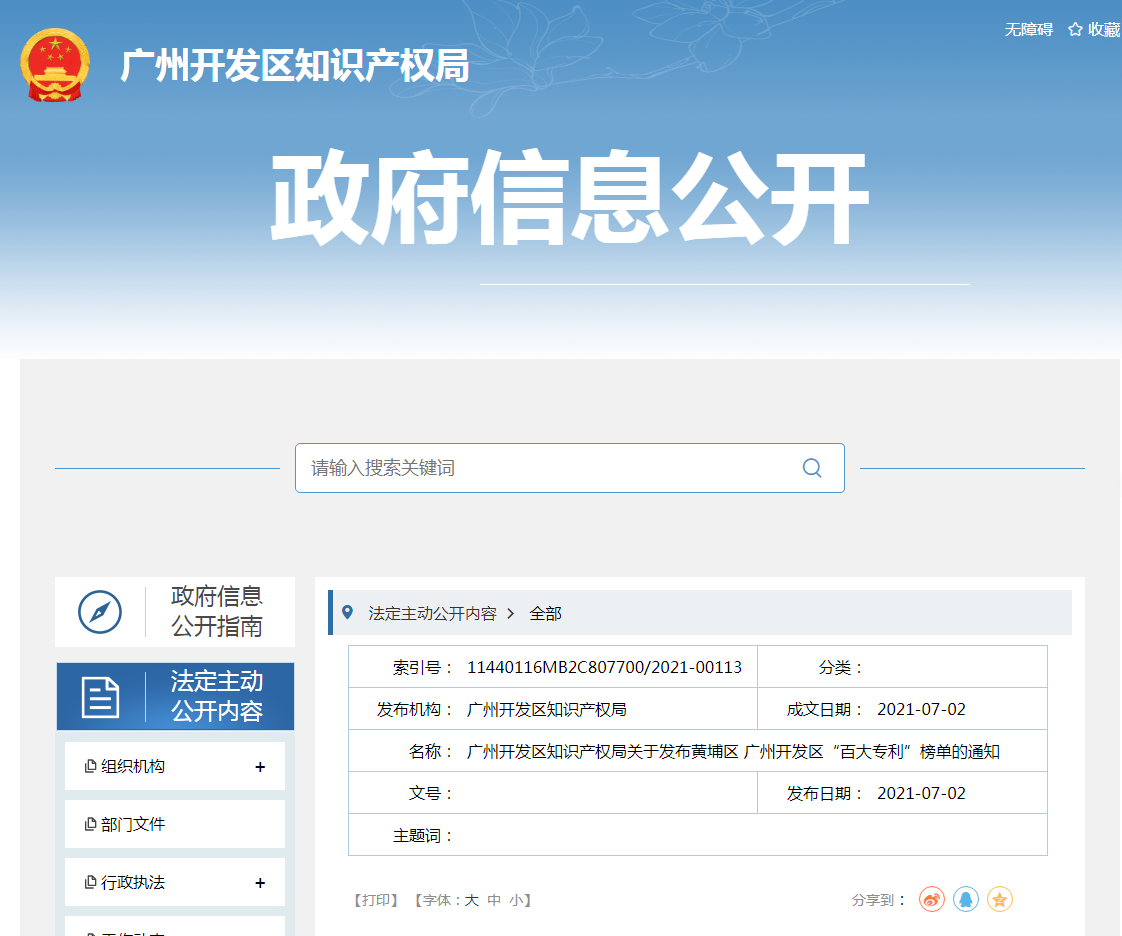Click the 主题词 label

click(422, 835)
